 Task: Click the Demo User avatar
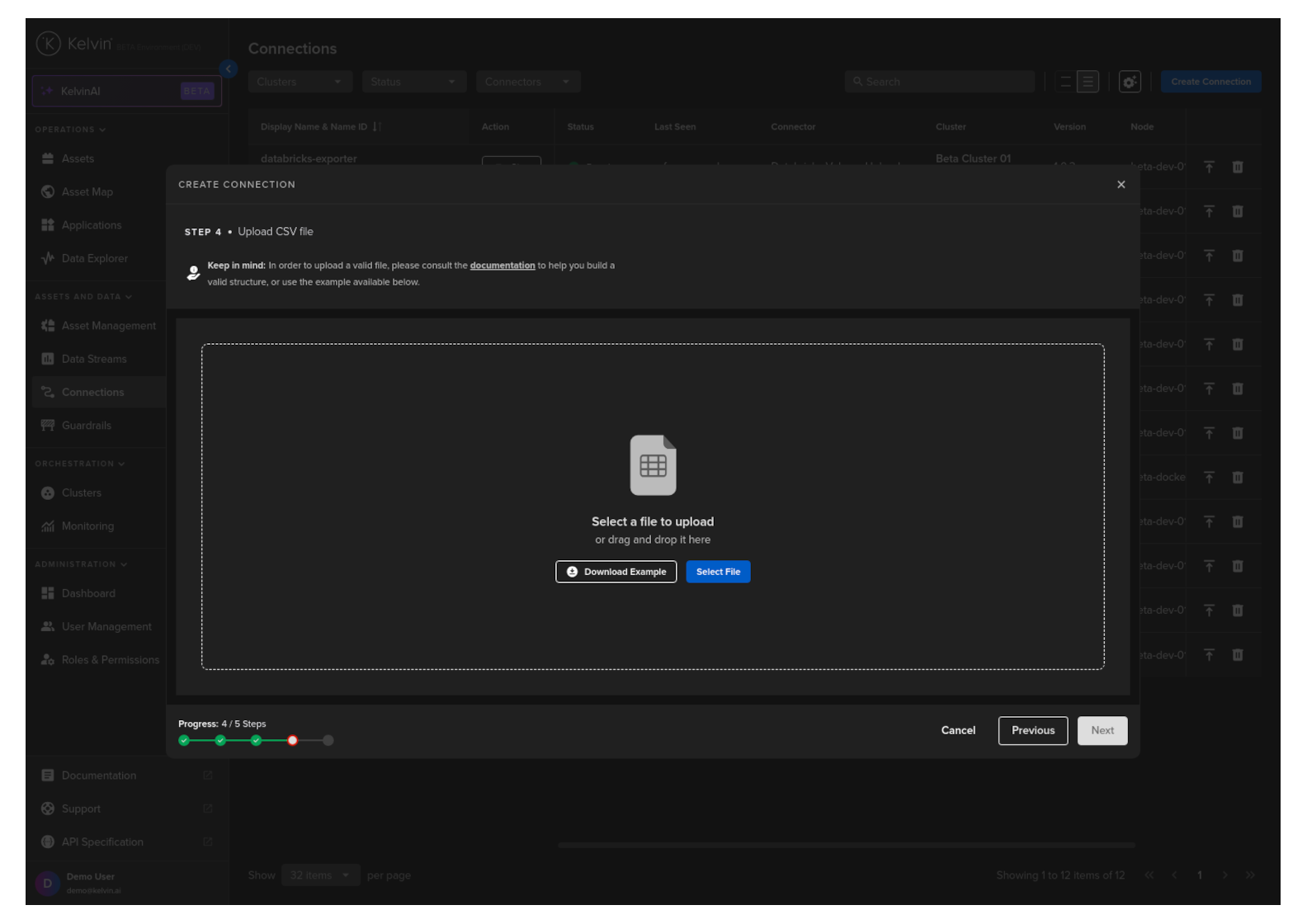47,883
